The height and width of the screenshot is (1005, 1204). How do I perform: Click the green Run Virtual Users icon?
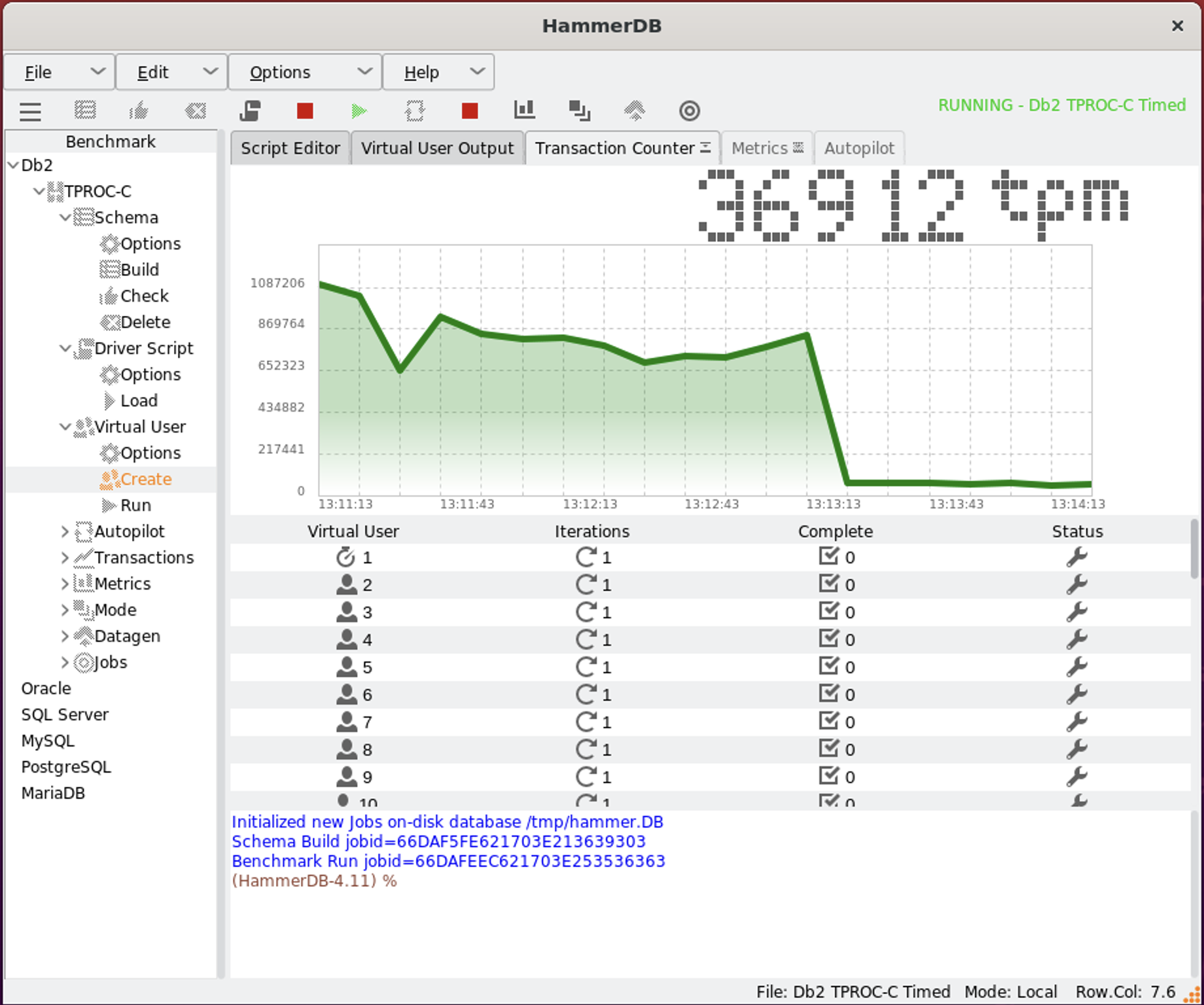[x=359, y=111]
